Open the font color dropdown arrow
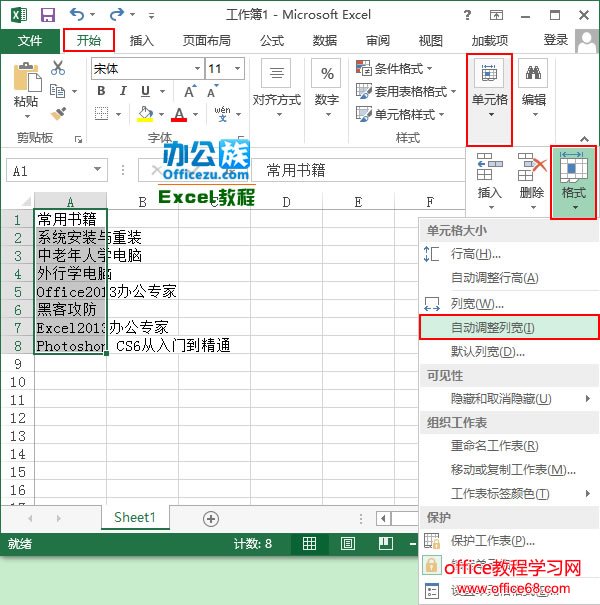 pyautogui.click(x=196, y=115)
